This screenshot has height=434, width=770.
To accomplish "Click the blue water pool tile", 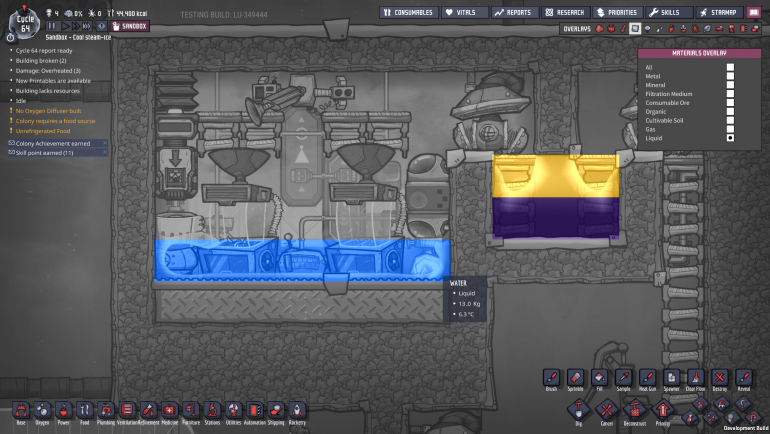I will tap(302, 259).
